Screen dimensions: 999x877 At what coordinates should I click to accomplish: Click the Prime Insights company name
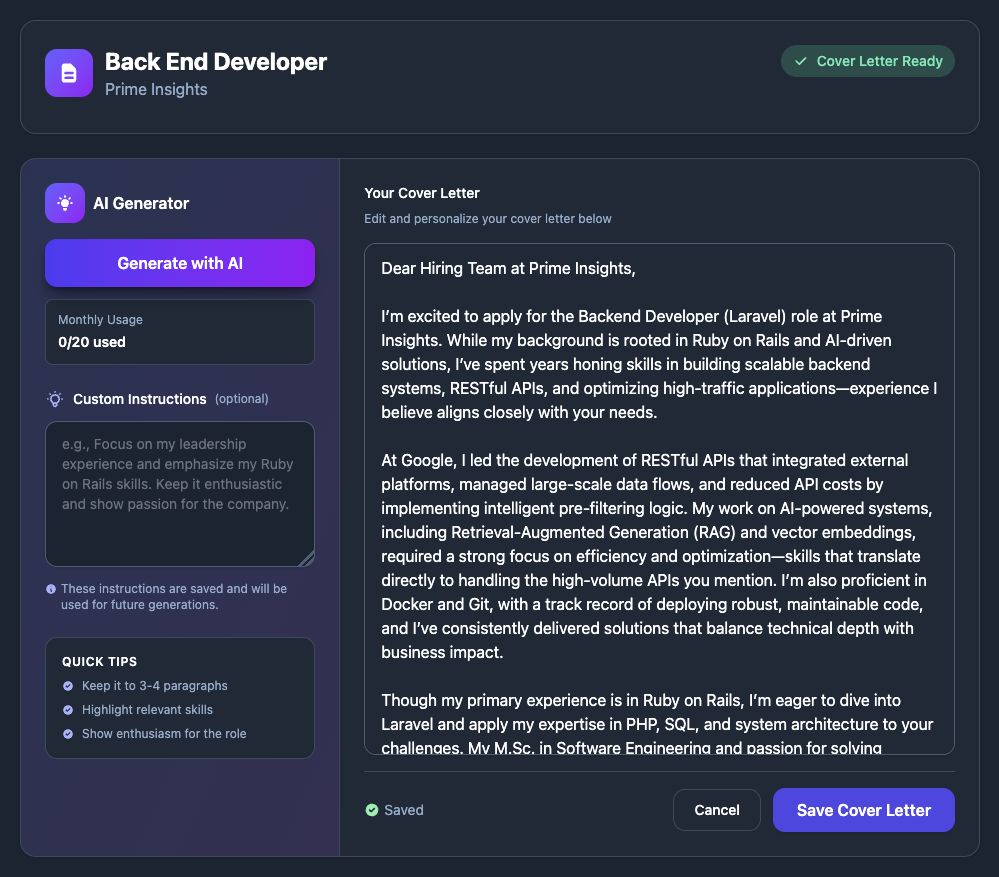pos(156,89)
